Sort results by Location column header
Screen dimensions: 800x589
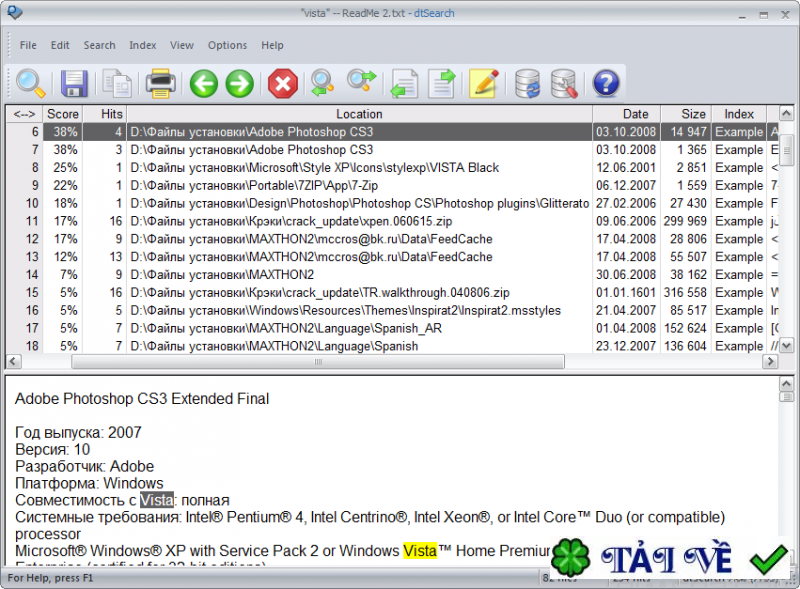359,114
